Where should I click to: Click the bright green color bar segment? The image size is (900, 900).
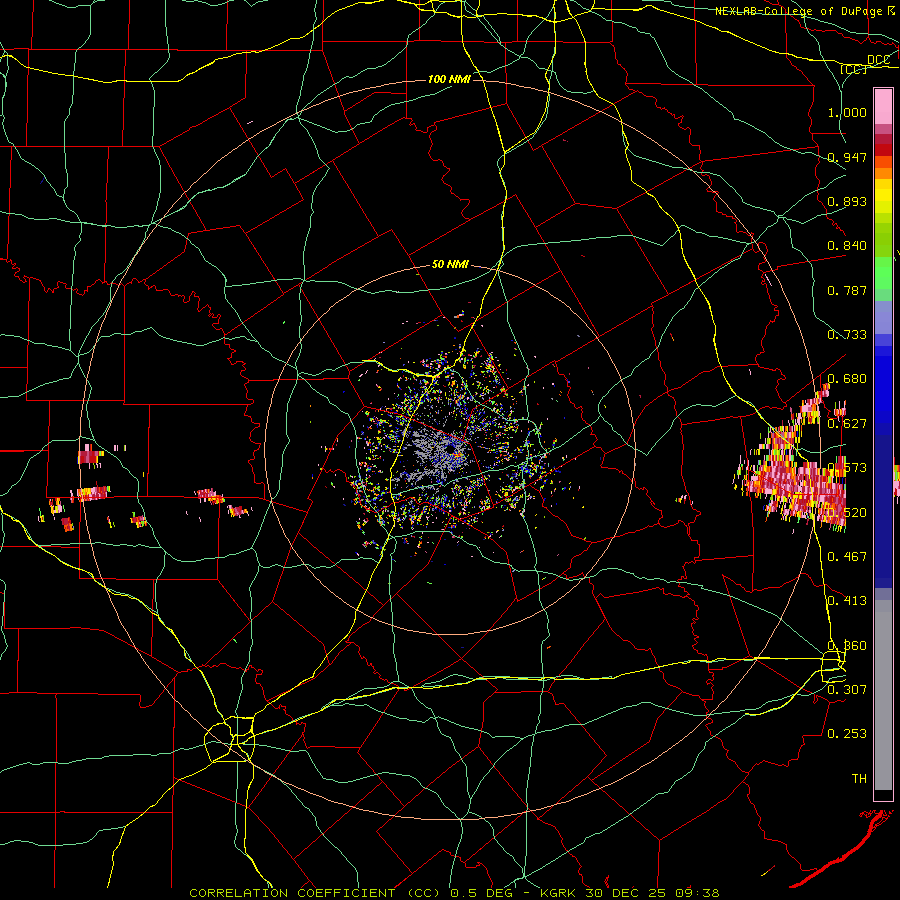(883, 273)
